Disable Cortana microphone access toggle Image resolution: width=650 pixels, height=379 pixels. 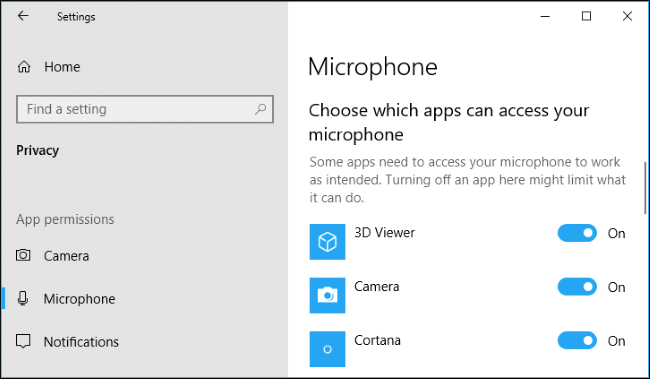577,340
